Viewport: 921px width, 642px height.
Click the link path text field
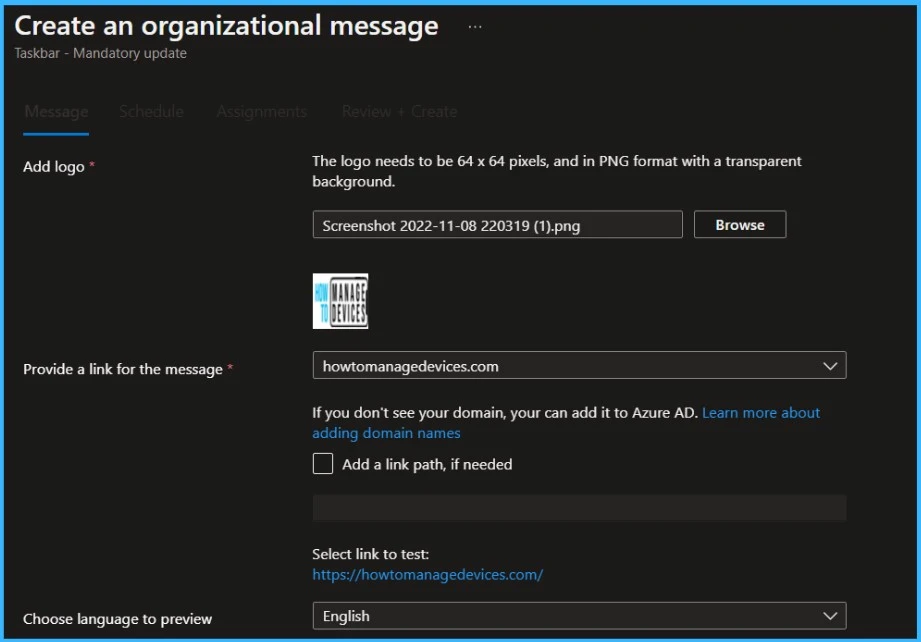click(578, 508)
